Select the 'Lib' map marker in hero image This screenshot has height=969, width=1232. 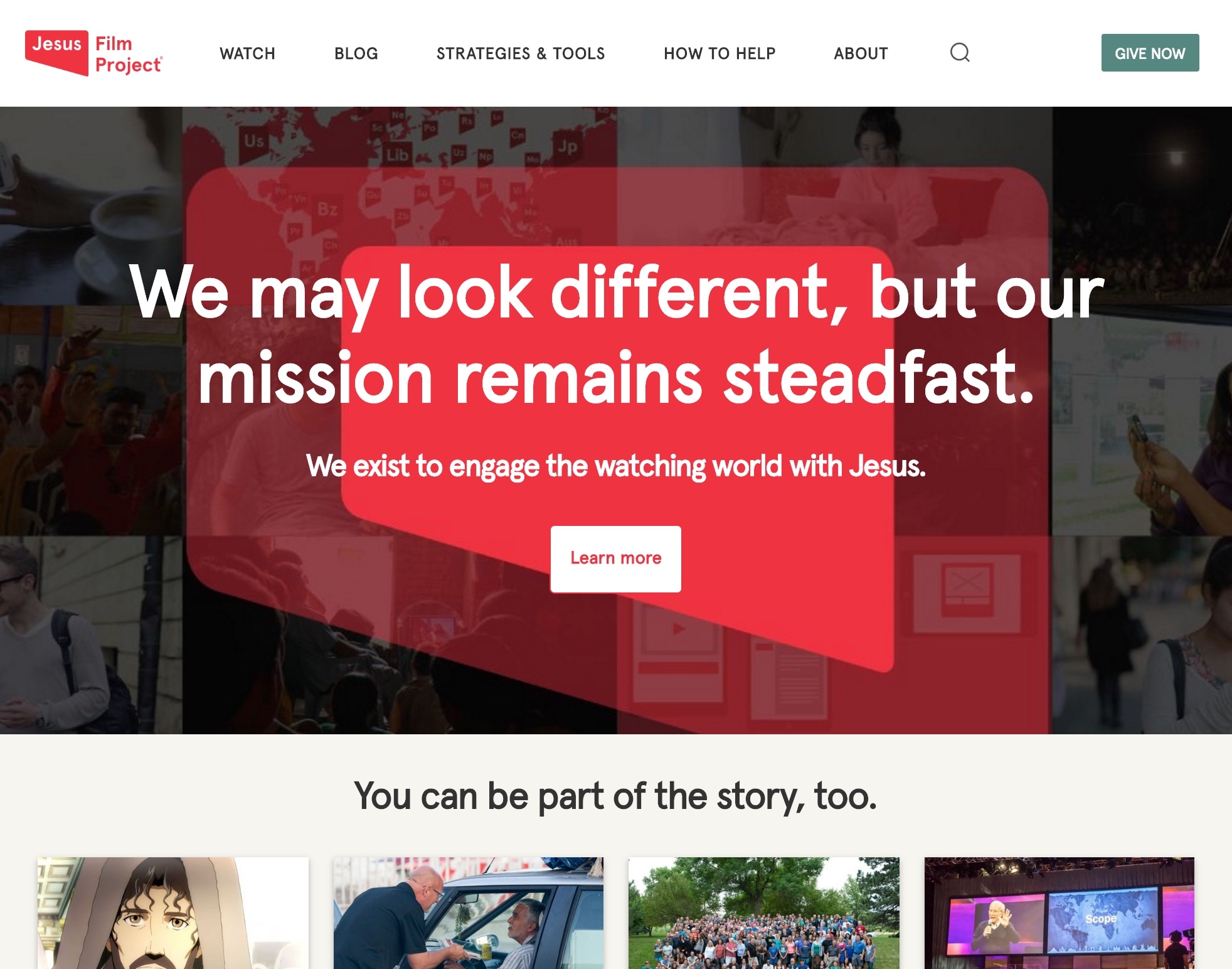pyautogui.click(x=397, y=155)
